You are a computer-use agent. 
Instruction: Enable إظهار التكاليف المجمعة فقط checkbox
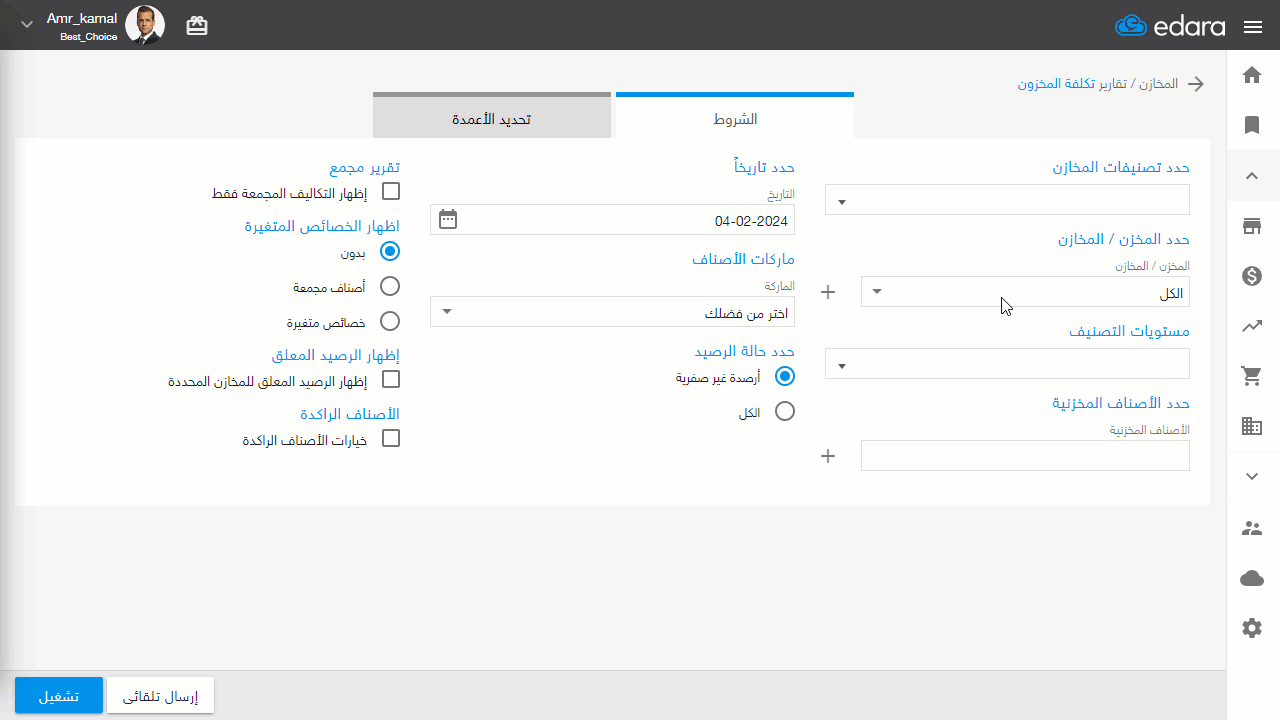click(x=391, y=191)
